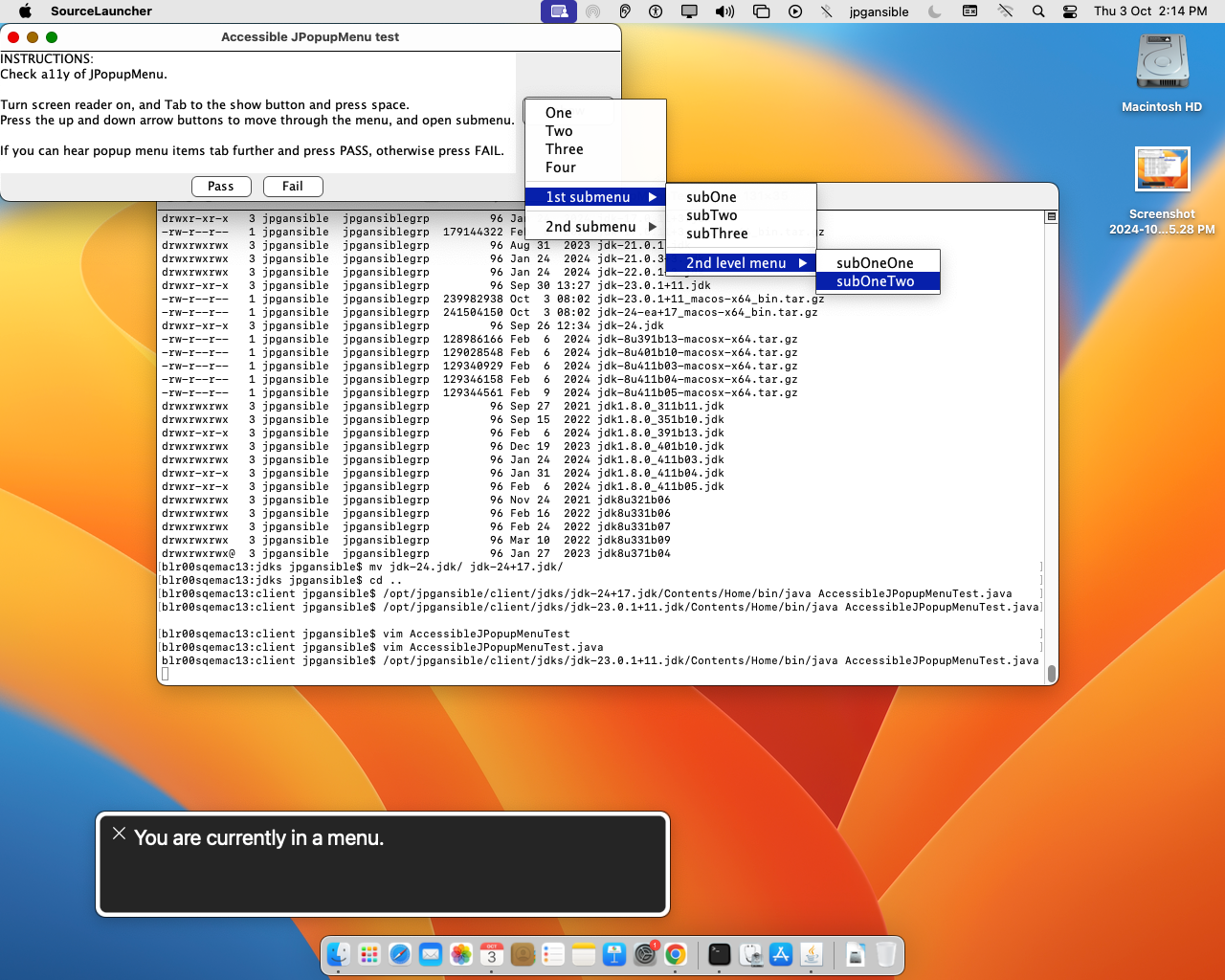This screenshot has width=1225, height=980.
Task: Click the Spotlight search magnifier icon
Action: (x=1038, y=11)
